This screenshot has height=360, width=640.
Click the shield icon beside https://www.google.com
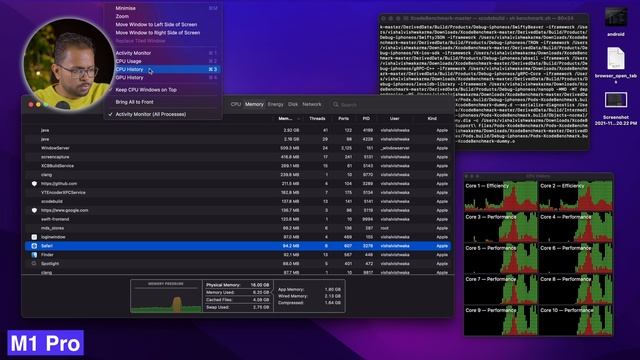tap(34, 211)
